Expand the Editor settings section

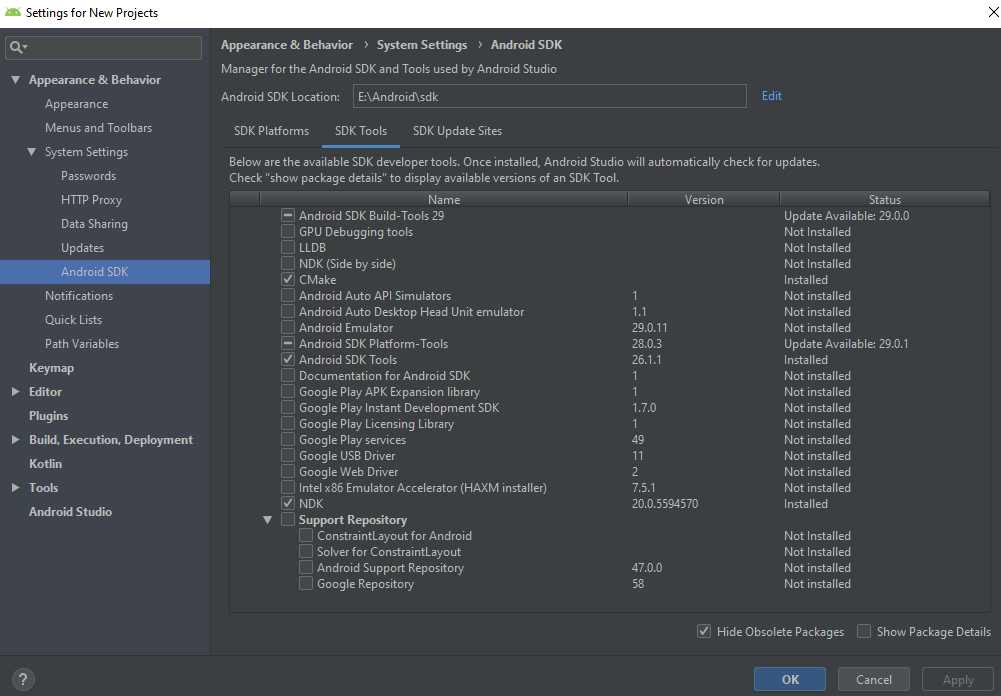click(15, 392)
